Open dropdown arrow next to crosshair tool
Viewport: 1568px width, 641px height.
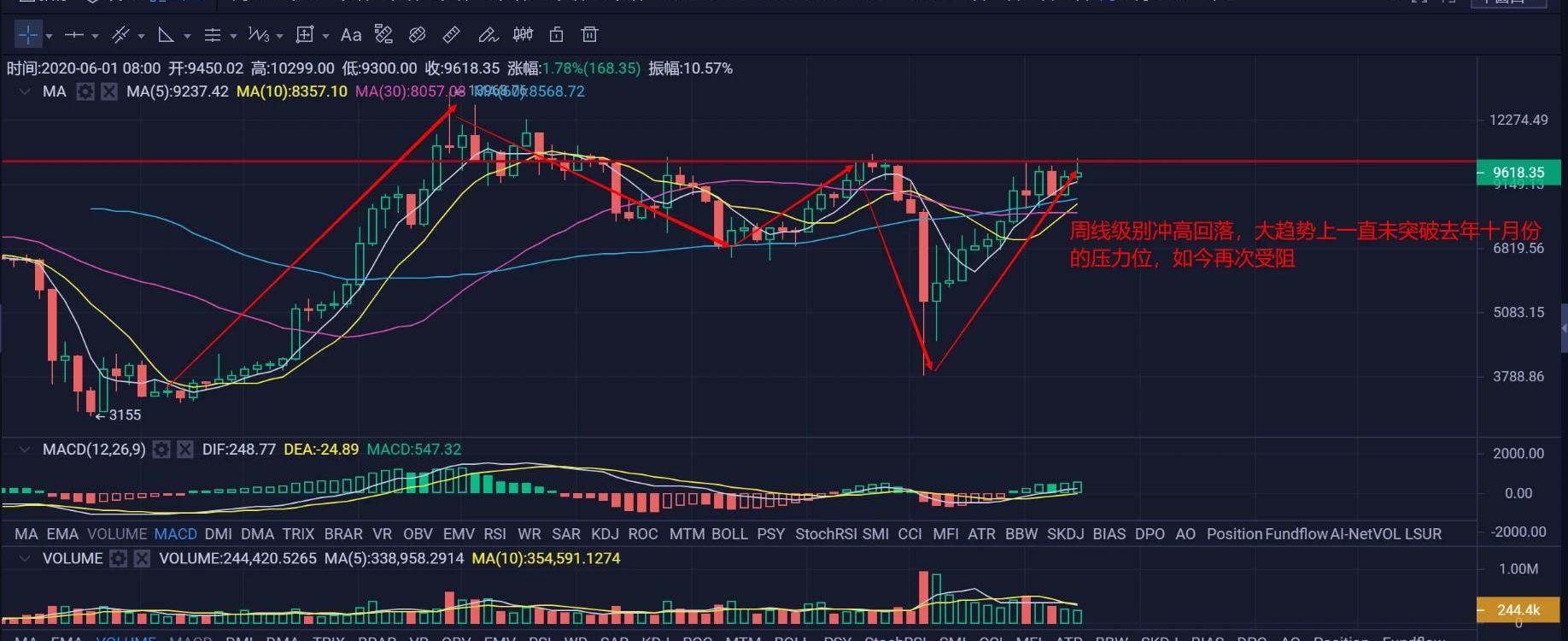point(50,36)
